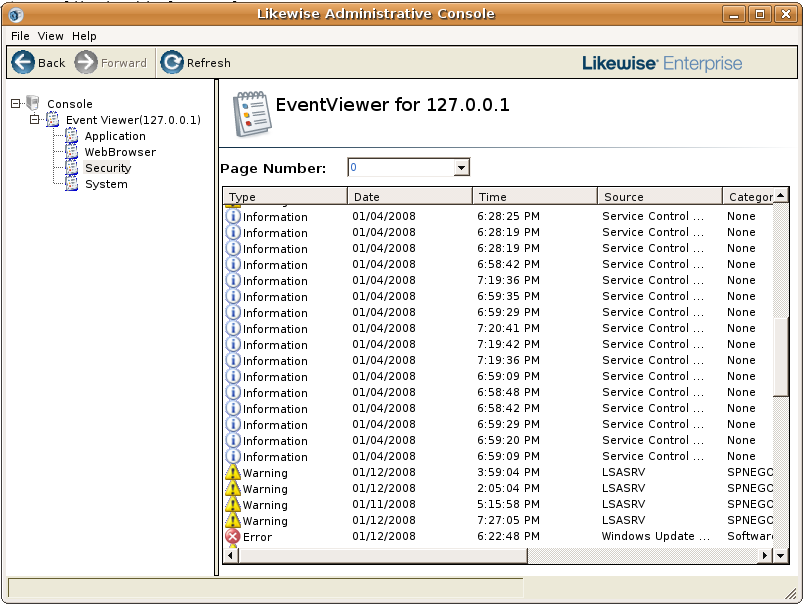Select Event Viewer(127.0.0.1) tree label
Screen dimensions: 803x605
tap(133, 120)
